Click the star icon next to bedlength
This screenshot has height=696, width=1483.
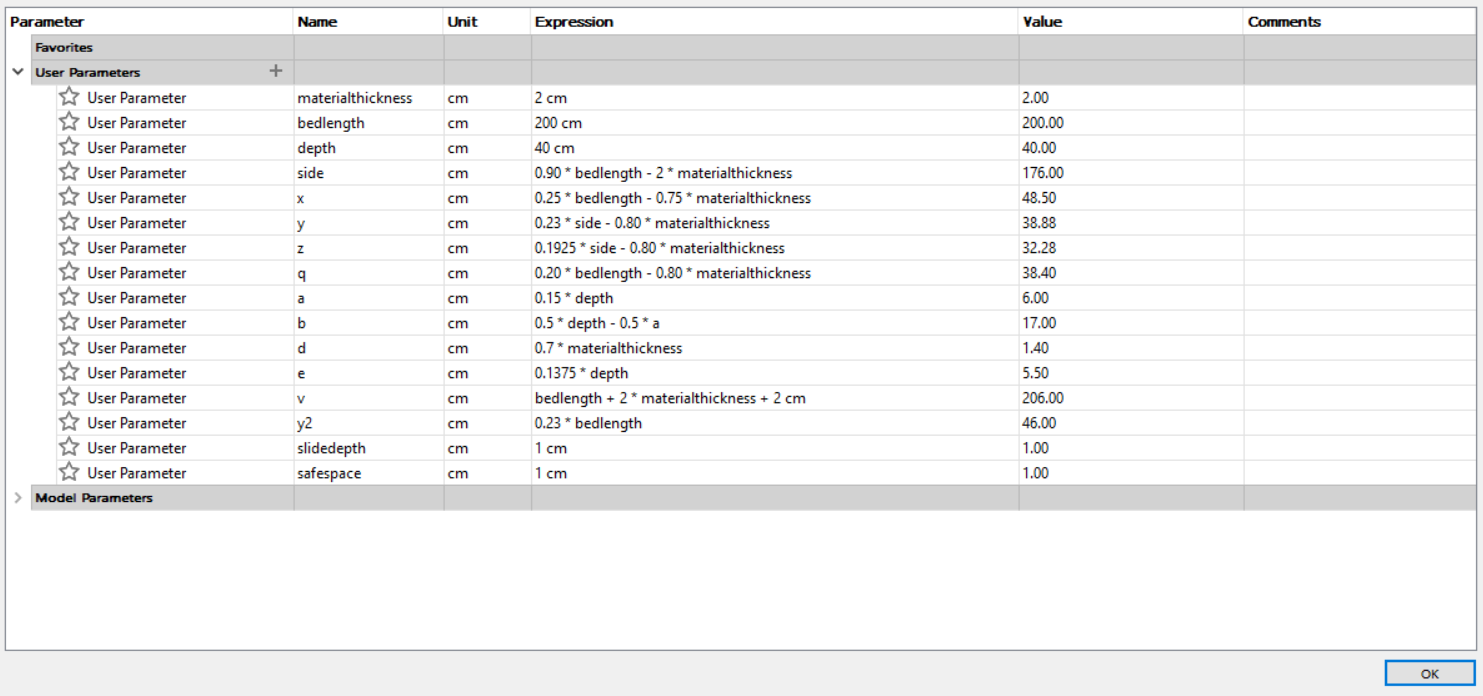coord(68,122)
